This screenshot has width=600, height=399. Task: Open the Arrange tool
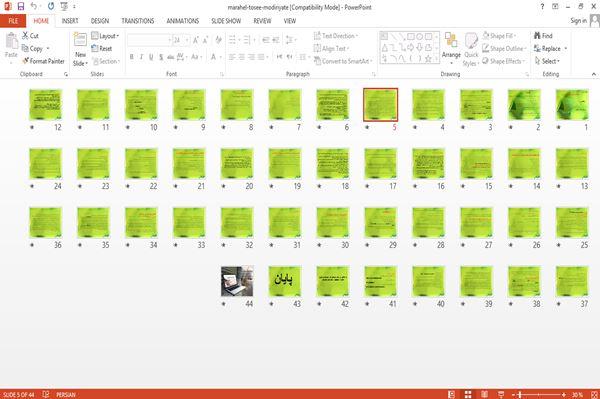[x=451, y=47]
